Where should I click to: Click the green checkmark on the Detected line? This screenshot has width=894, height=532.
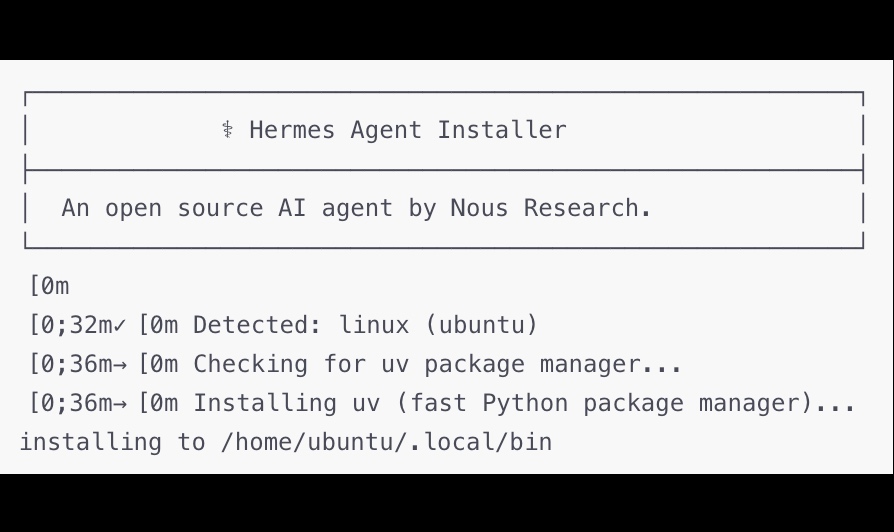click(x=120, y=325)
